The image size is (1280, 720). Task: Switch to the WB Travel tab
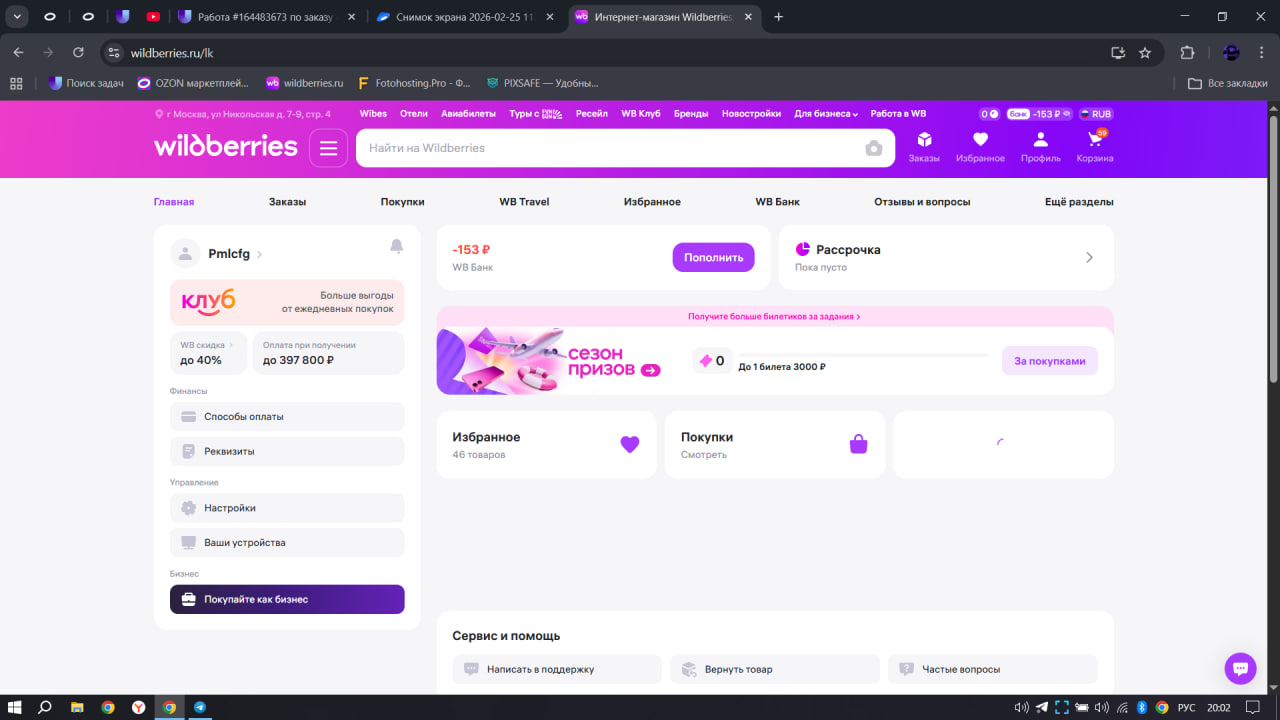(524, 202)
